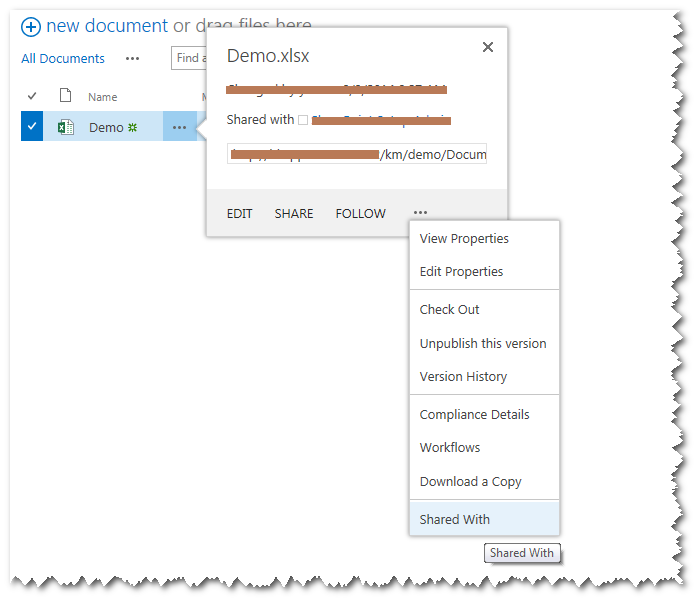Viewport: 700px width, 604px height.
Task: Click the new-item badge beside Demo
Action: tap(133, 128)
